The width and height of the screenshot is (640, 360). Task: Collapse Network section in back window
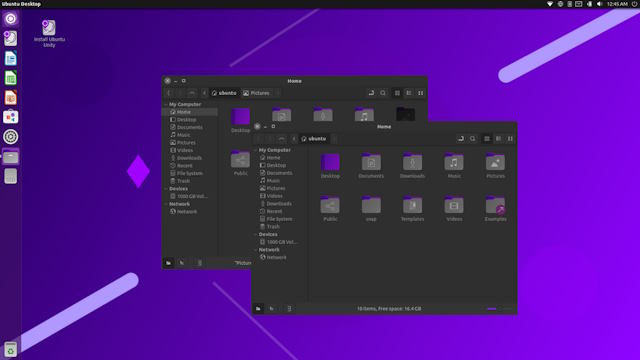[166, 204]
